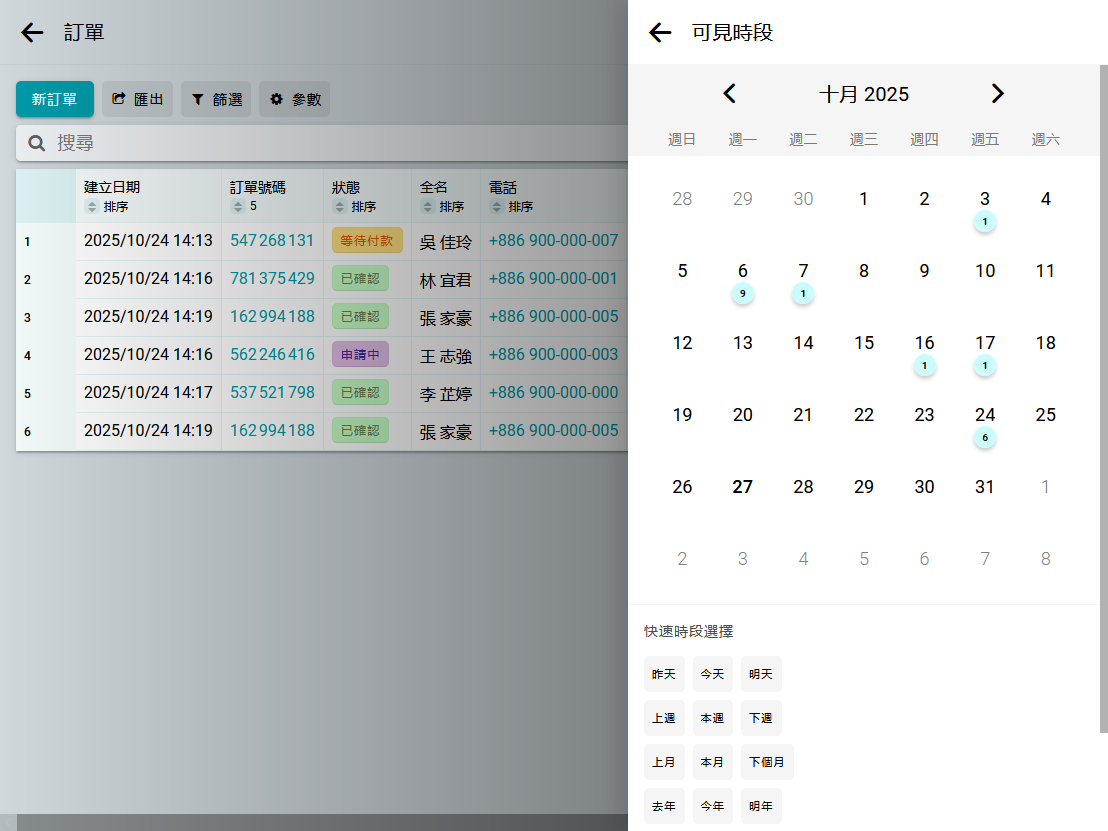Click back arrow beside 訂單 title
This screenshot has height=831, width=1108.
32,33
